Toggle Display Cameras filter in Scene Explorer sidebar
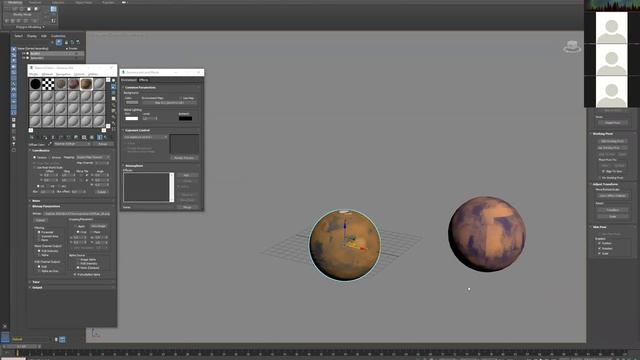Image resolution: width=640 pixels, height=360 pixels. (x=13, y=67)
